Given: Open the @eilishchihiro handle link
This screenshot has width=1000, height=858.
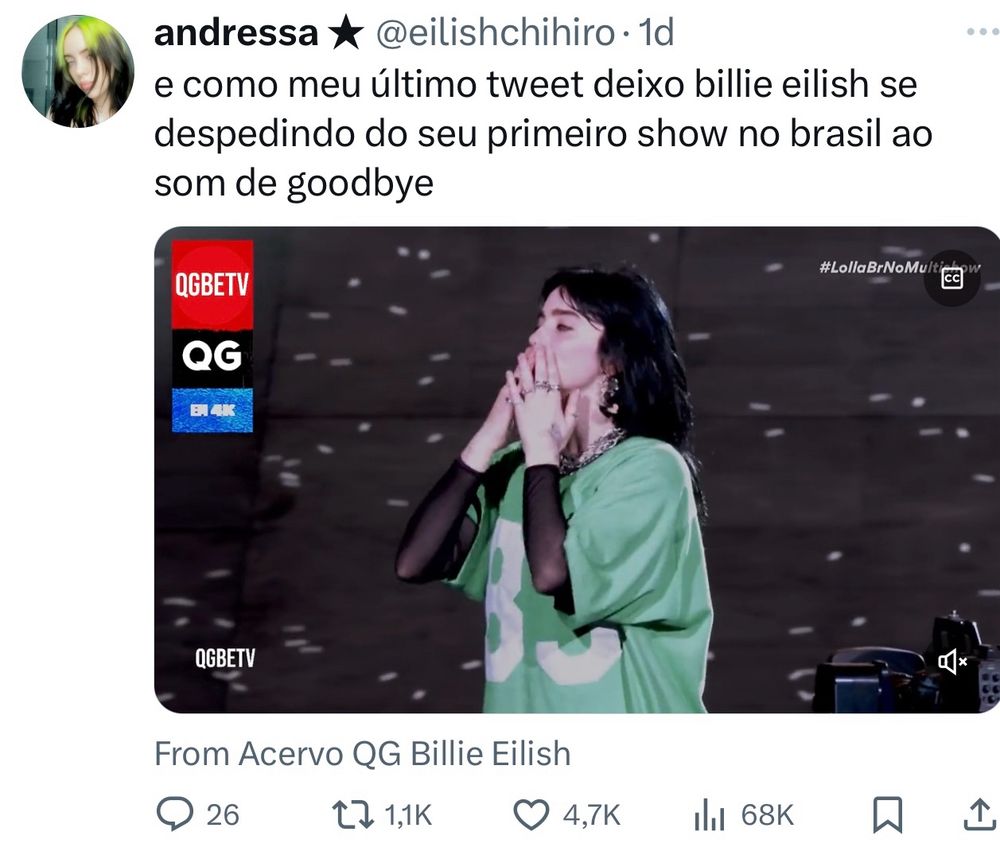Looking at the screenshot, I should click(x=496, y=32).
